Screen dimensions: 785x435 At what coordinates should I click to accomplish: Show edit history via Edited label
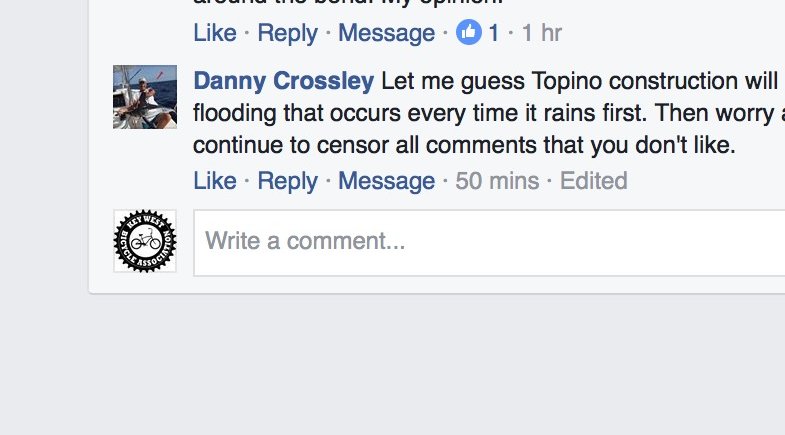593,181
